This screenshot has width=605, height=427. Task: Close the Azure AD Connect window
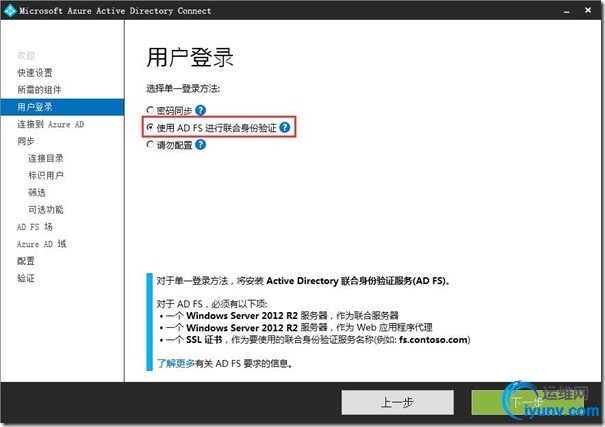[x=588, y=10]
